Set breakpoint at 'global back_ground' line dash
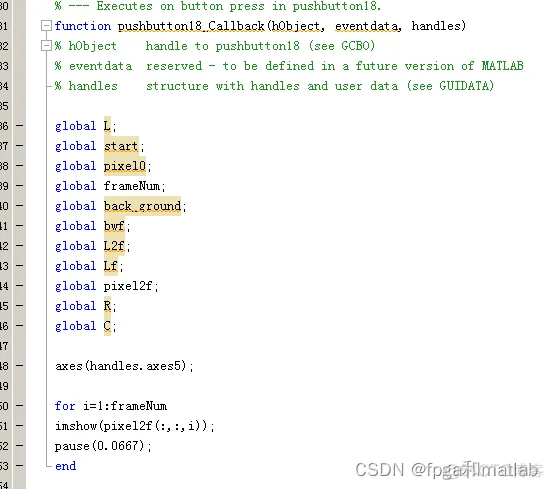The height and width of the screenshot is (489, 553). (x=20, y=206)
